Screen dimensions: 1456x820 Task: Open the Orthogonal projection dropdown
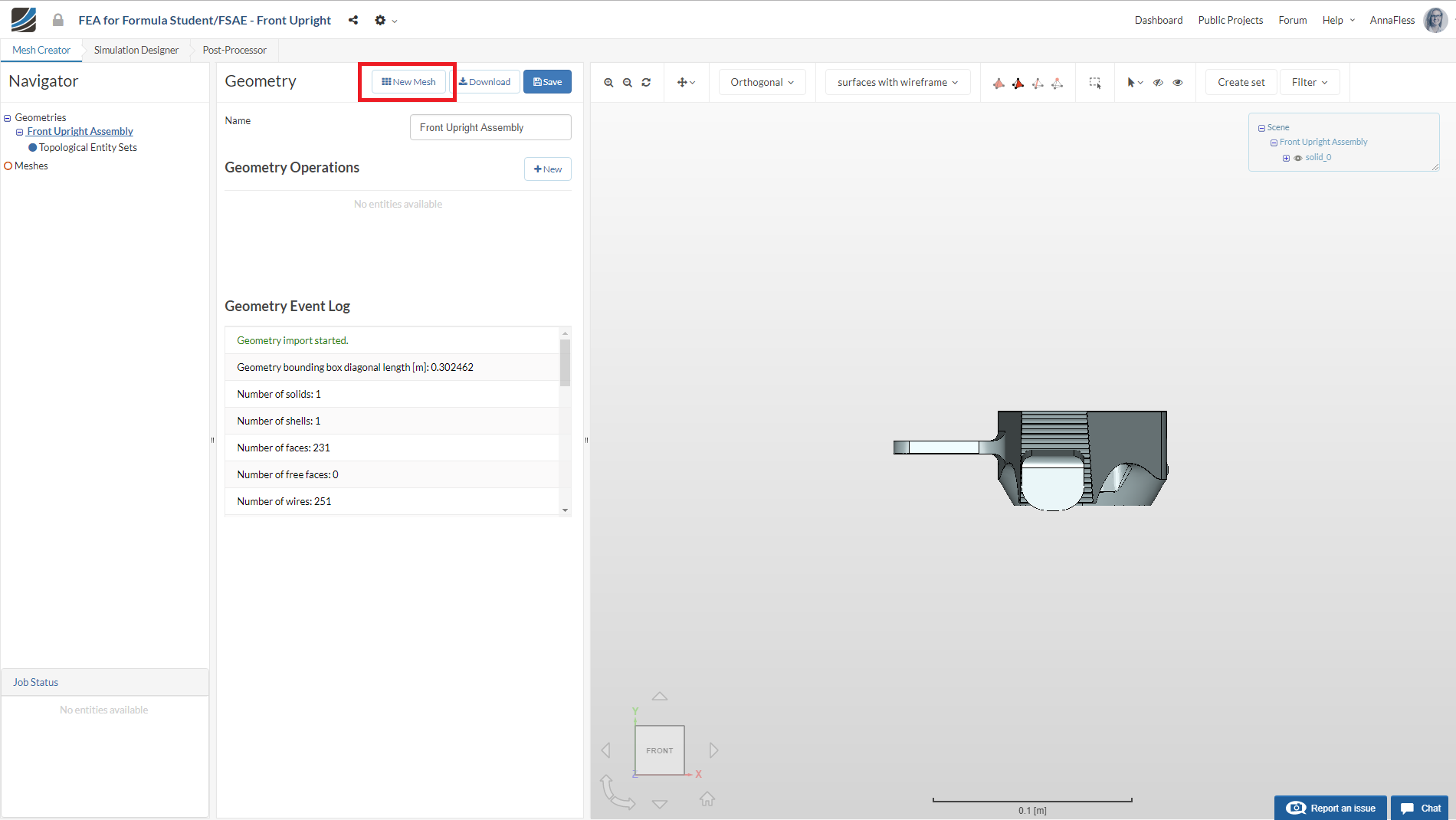pyautogui.click(x=762, y=83)
